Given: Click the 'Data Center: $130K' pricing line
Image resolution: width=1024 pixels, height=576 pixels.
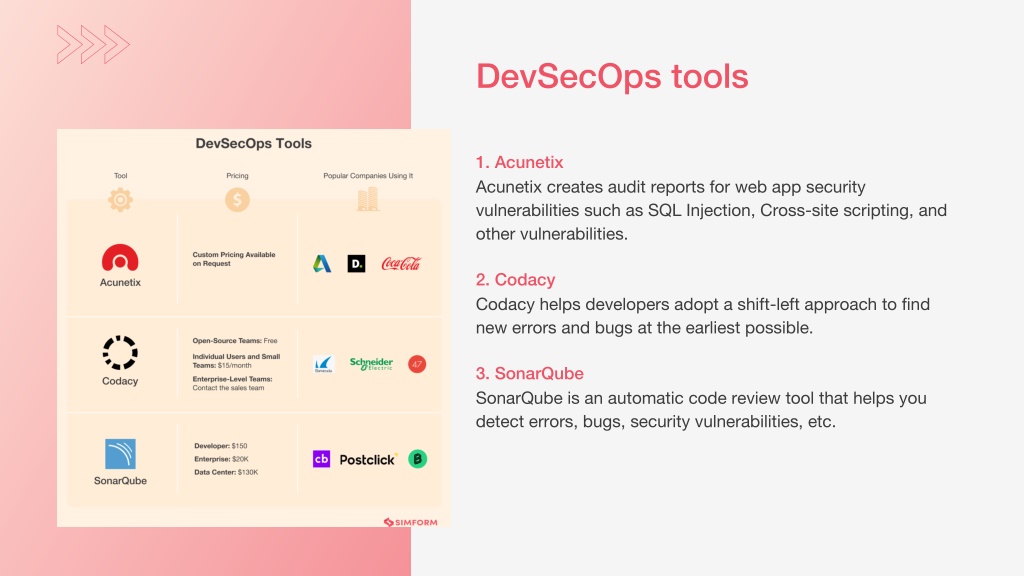Looking at the screenshot, I should pos(226,472).
